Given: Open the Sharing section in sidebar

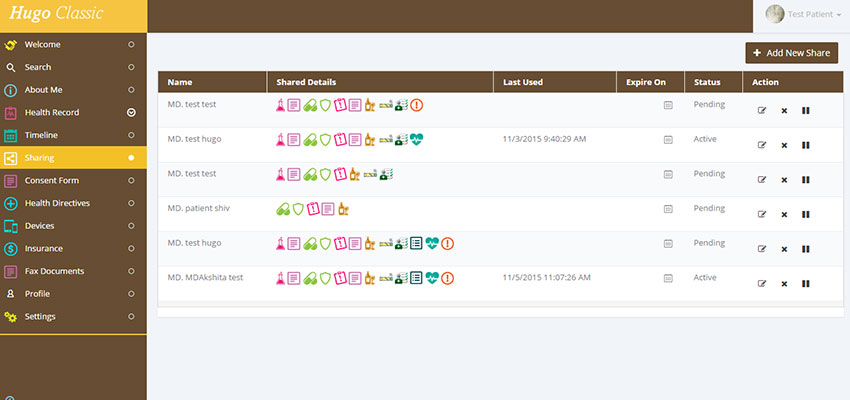Looking at the screenshot, I should (x=73, y=158).
